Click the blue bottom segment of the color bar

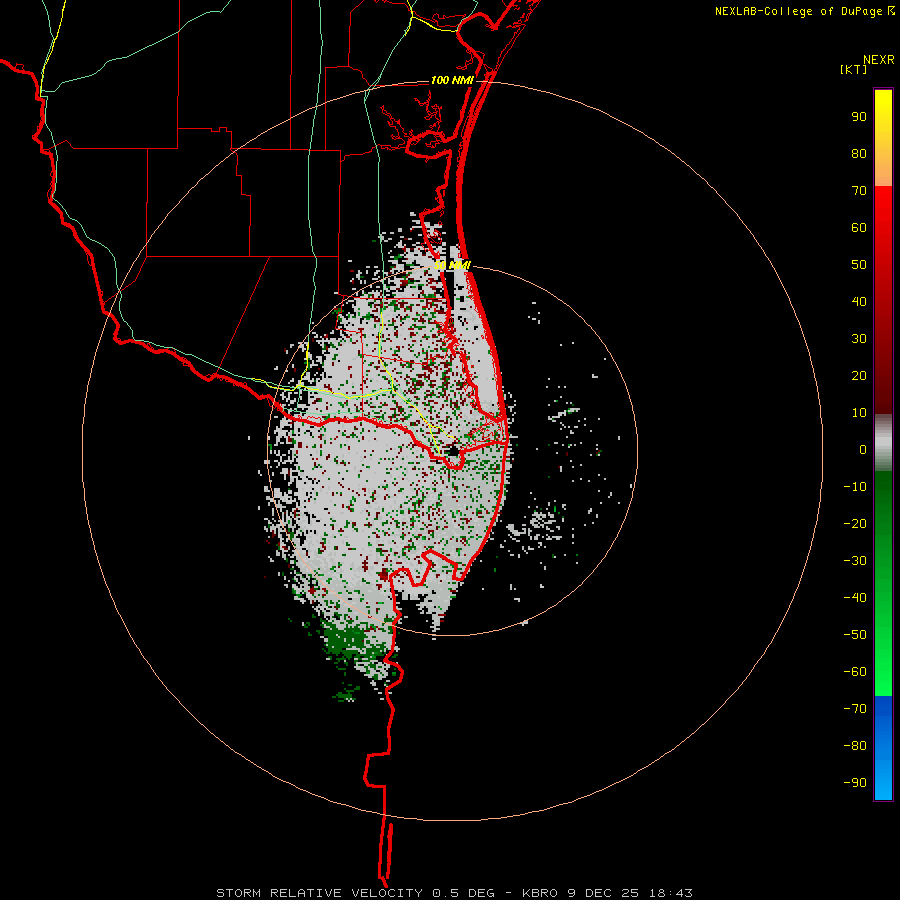point(883,748)
